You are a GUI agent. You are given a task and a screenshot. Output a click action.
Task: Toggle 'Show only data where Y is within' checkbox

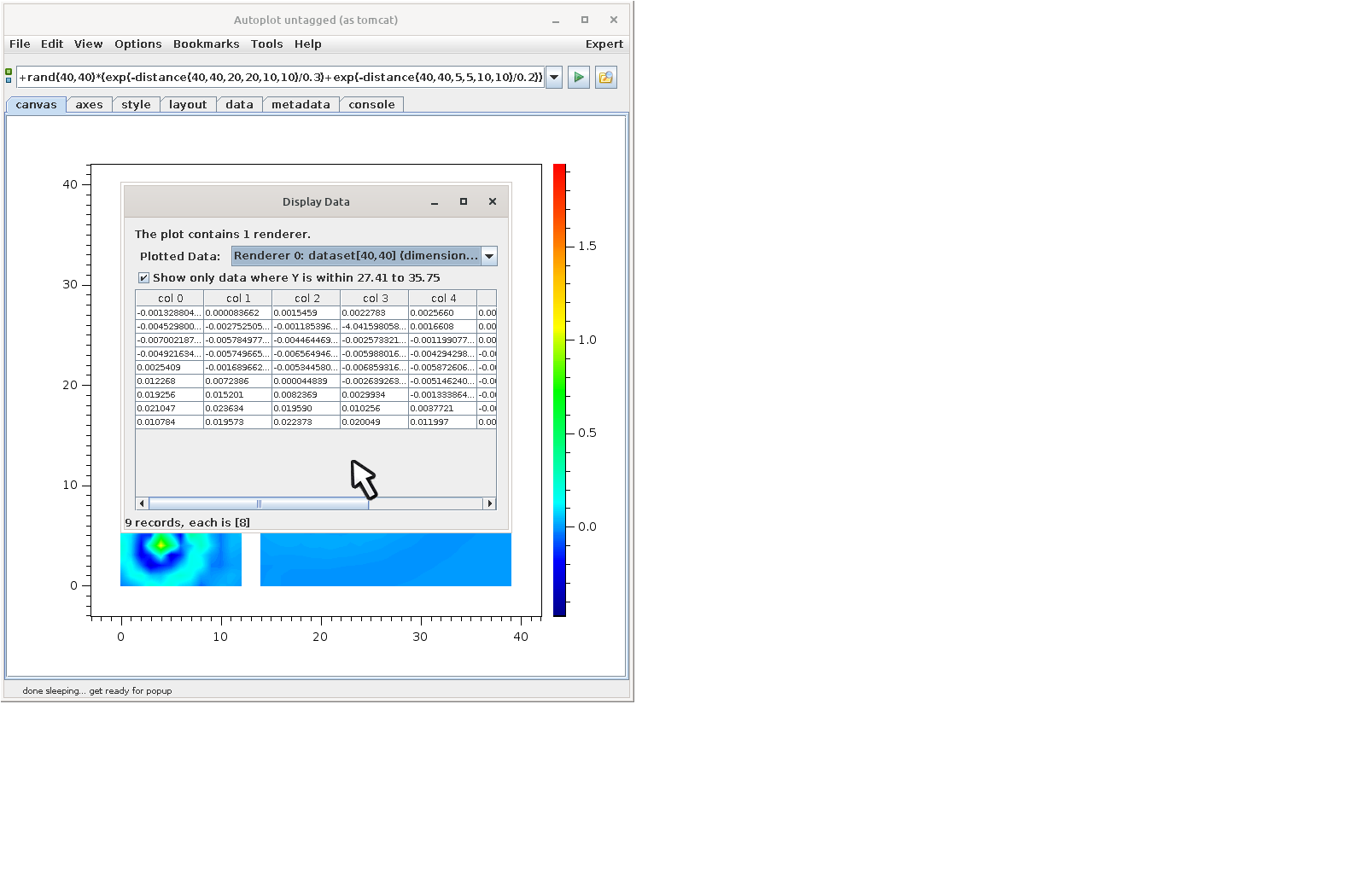tap(144, 278)
